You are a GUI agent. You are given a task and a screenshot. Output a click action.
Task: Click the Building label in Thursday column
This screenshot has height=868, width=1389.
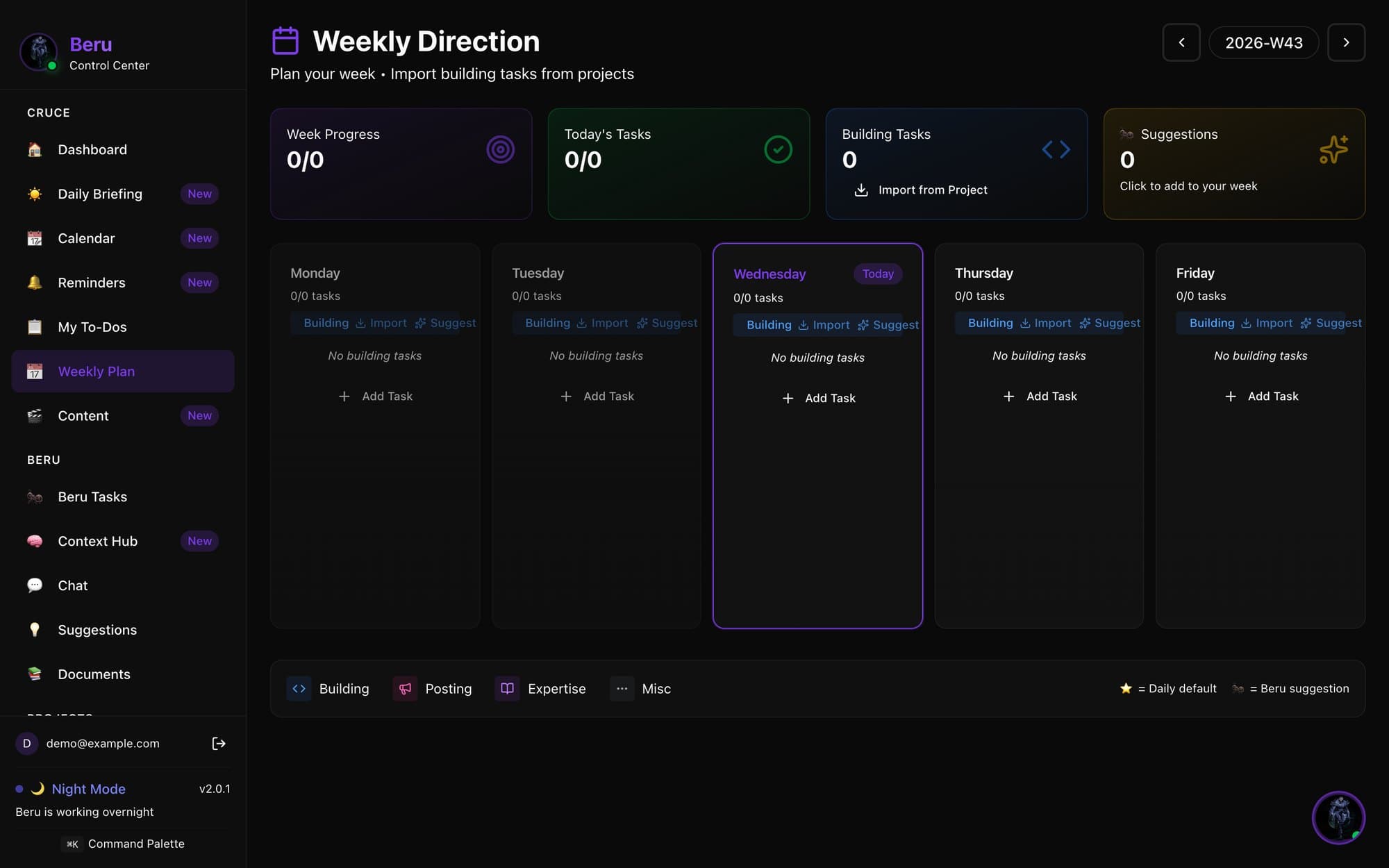[x=990, y=323]
